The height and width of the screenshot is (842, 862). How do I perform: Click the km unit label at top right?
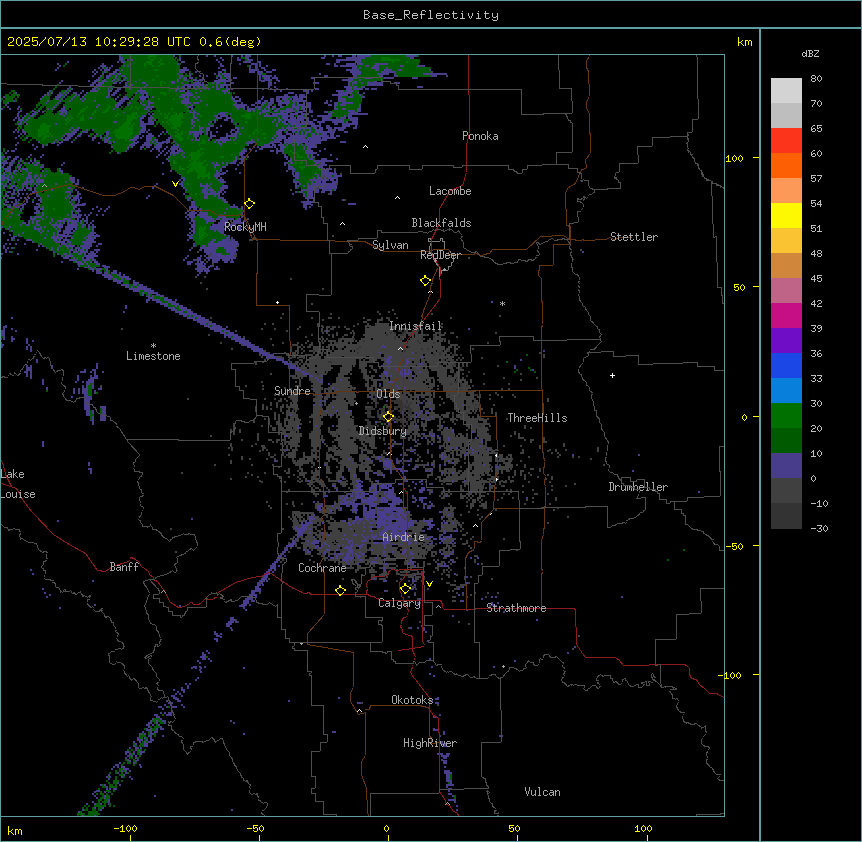tap(744, 42)
